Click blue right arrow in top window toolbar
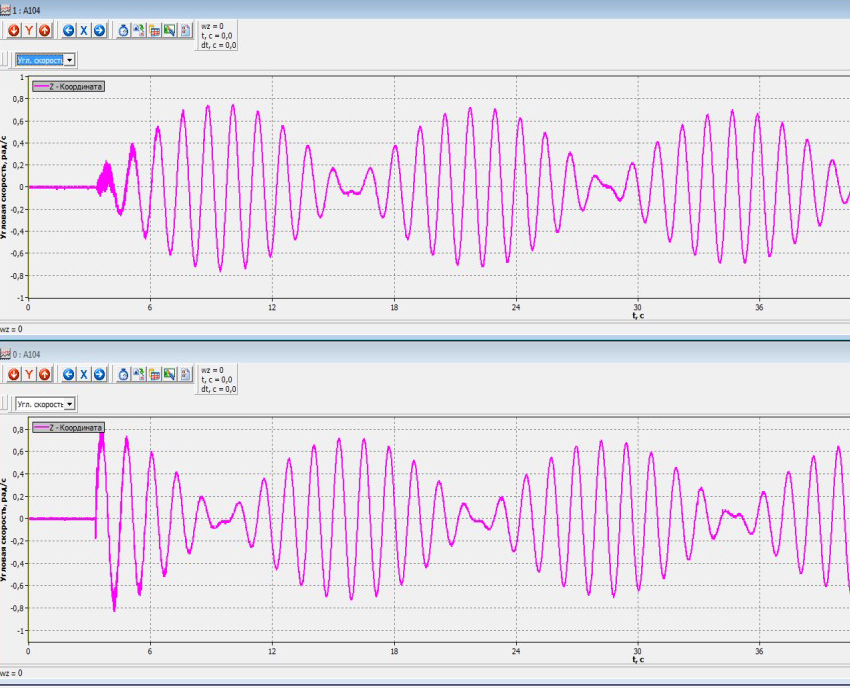The height and width of the screenshot is (688, 850). click(99, 30)
